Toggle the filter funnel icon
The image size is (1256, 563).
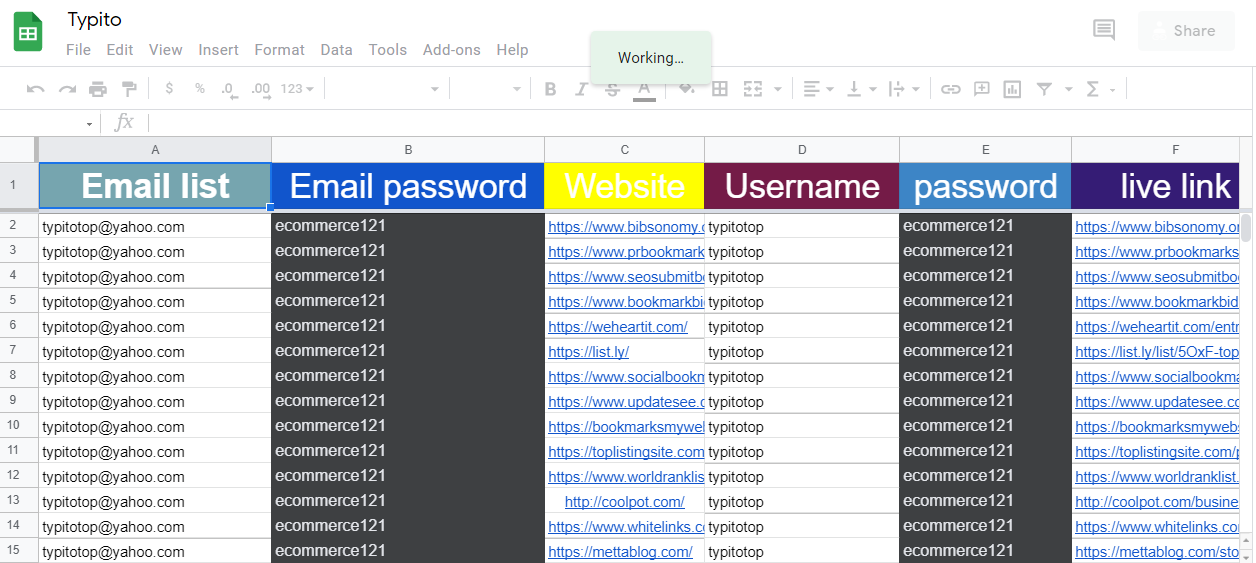(x=1044, y=89)
